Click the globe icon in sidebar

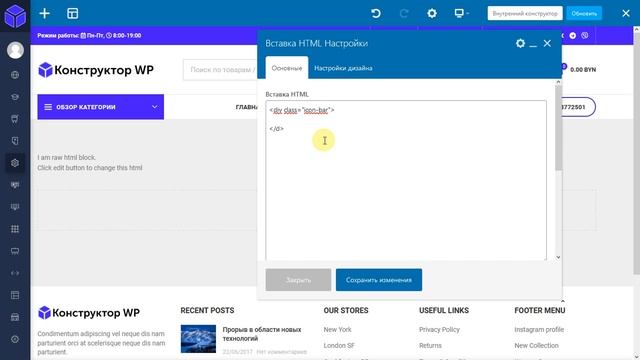point(15,75)
